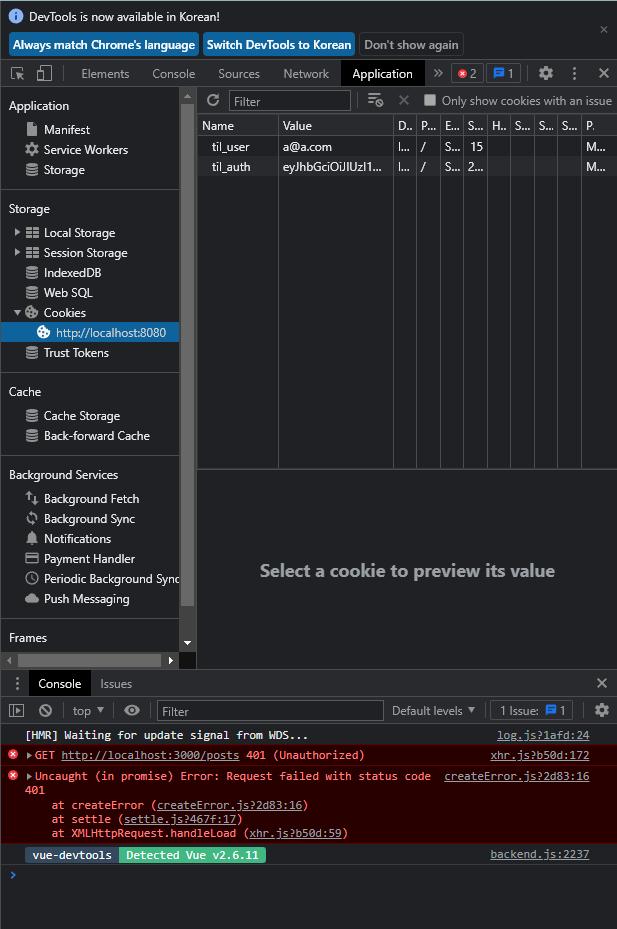617x929 pixels.
Task: Click the blue messages counter badge showing 1
Action: point(503,73)
